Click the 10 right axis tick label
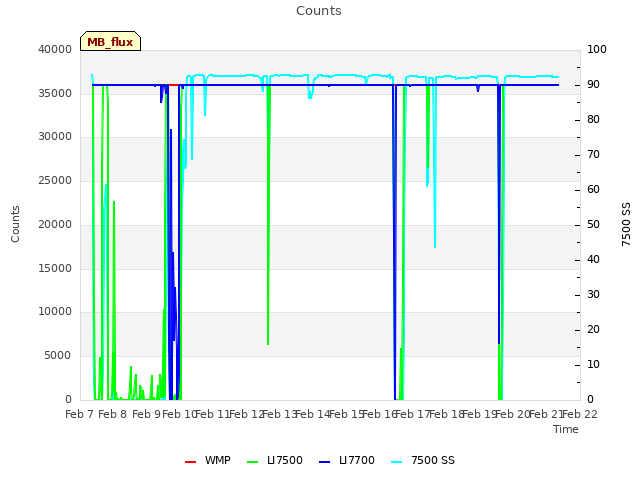 593,364
